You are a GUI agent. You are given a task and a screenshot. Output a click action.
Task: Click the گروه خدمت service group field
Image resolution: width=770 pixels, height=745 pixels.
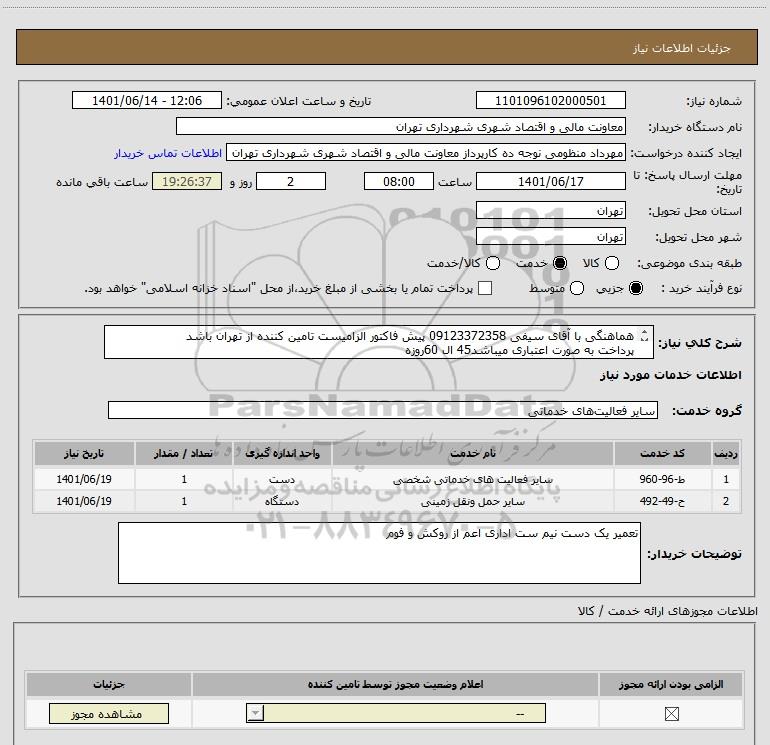click(383, 411)
